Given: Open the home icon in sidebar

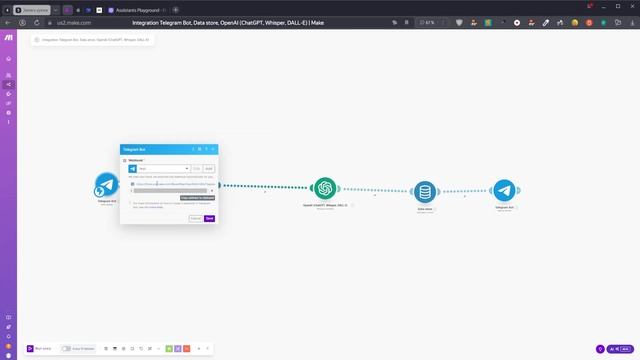Looking at the screenshot, I should (x=9, y=59).
